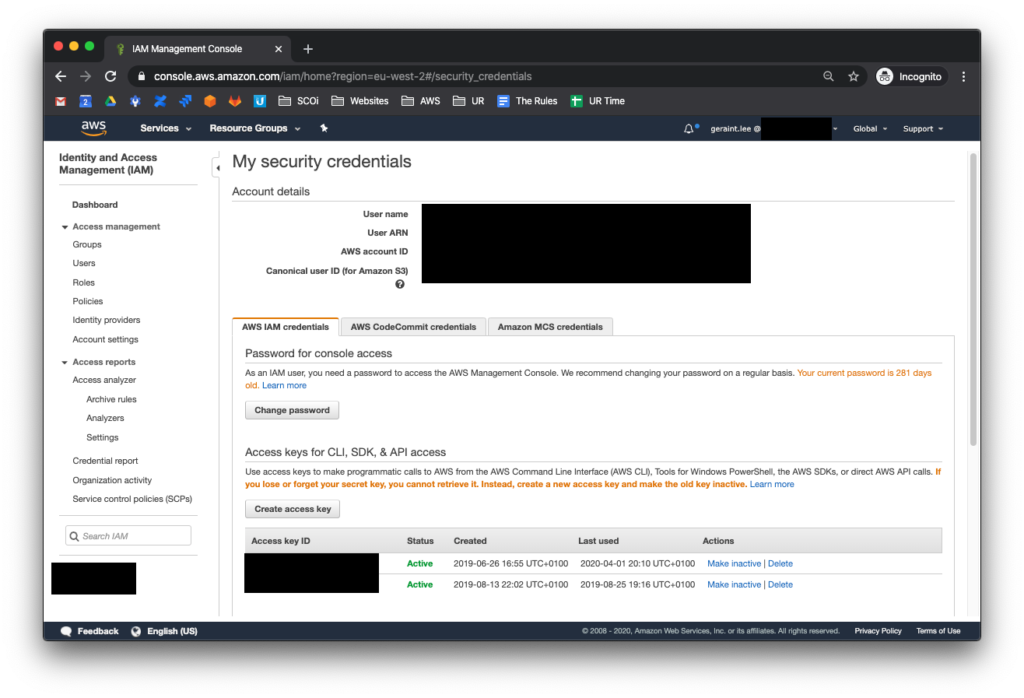Open Users in the IAM sidebar

tap(84, 263)
